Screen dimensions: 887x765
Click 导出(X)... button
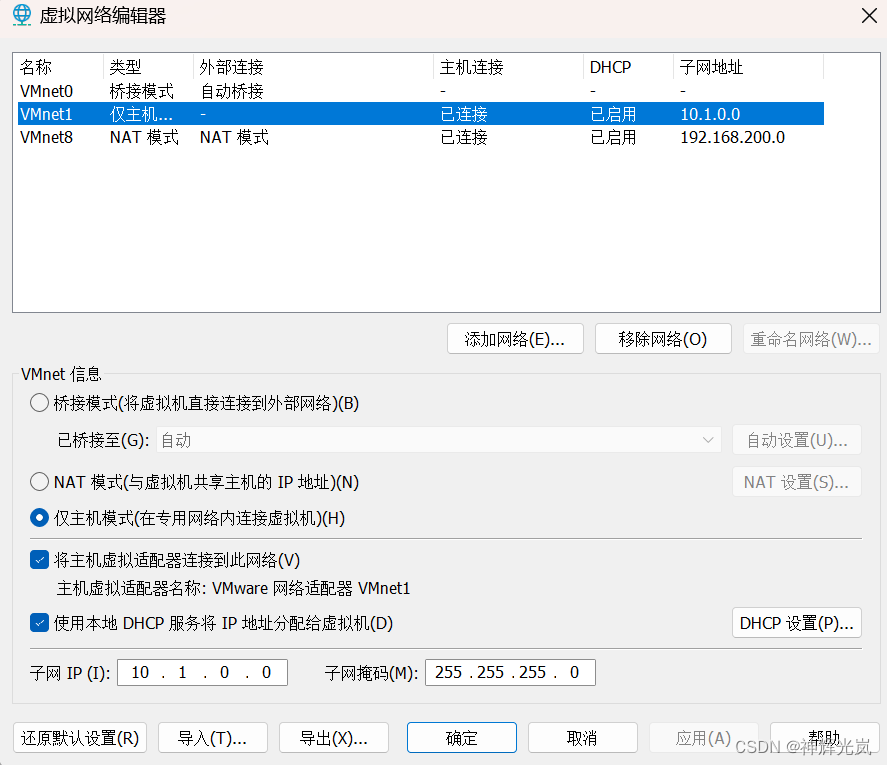tap(334, 738)
